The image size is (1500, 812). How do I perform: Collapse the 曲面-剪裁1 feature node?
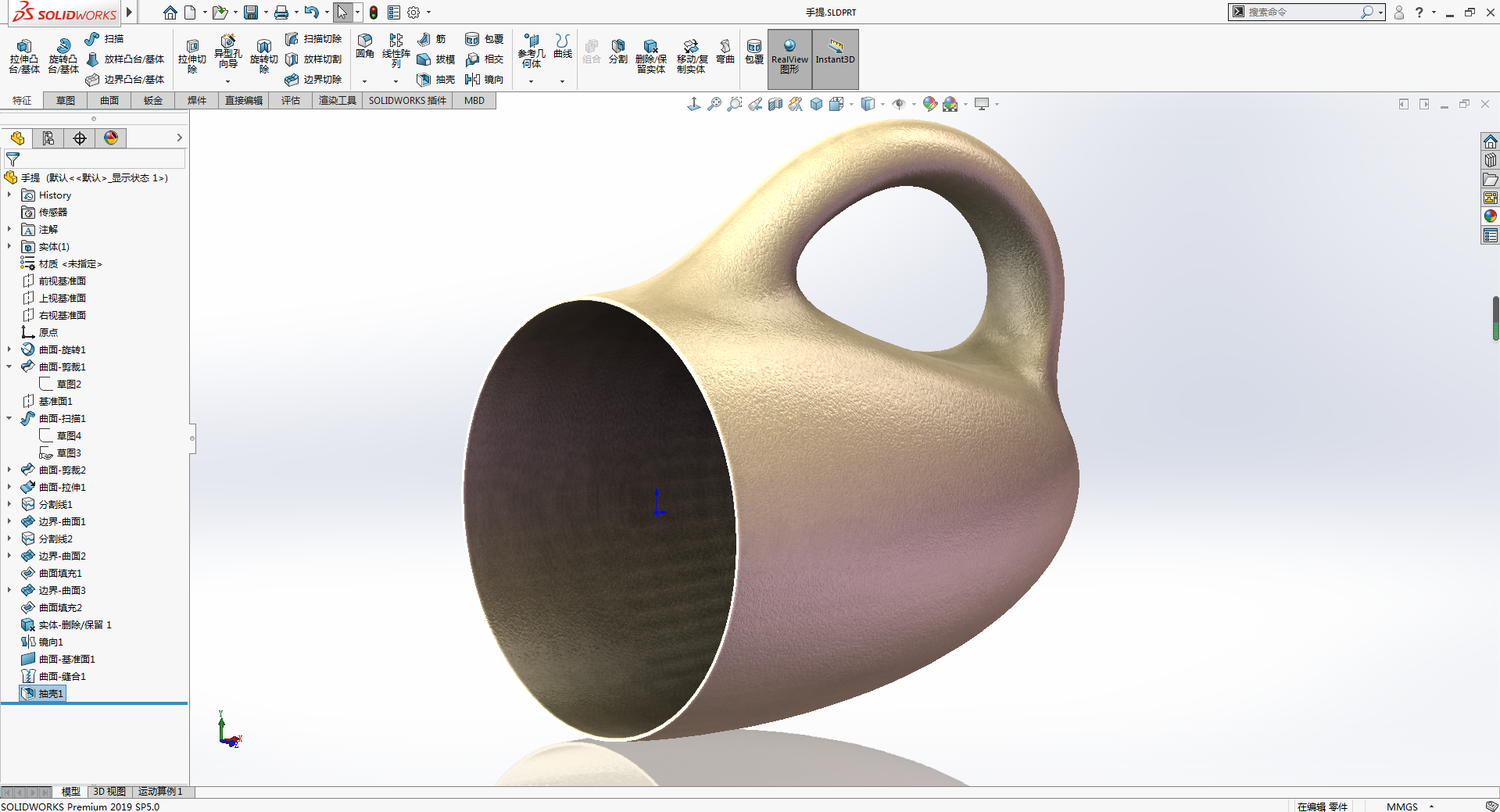pos(9,367)
